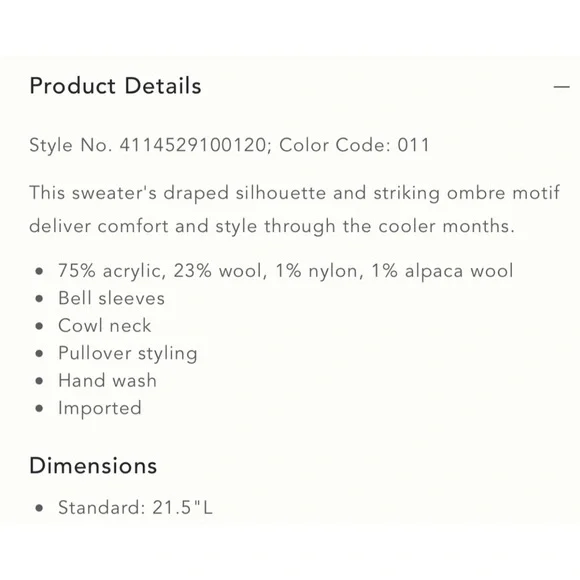
Task: Select the style number 4114529100120 text
Action: (193, 145)
